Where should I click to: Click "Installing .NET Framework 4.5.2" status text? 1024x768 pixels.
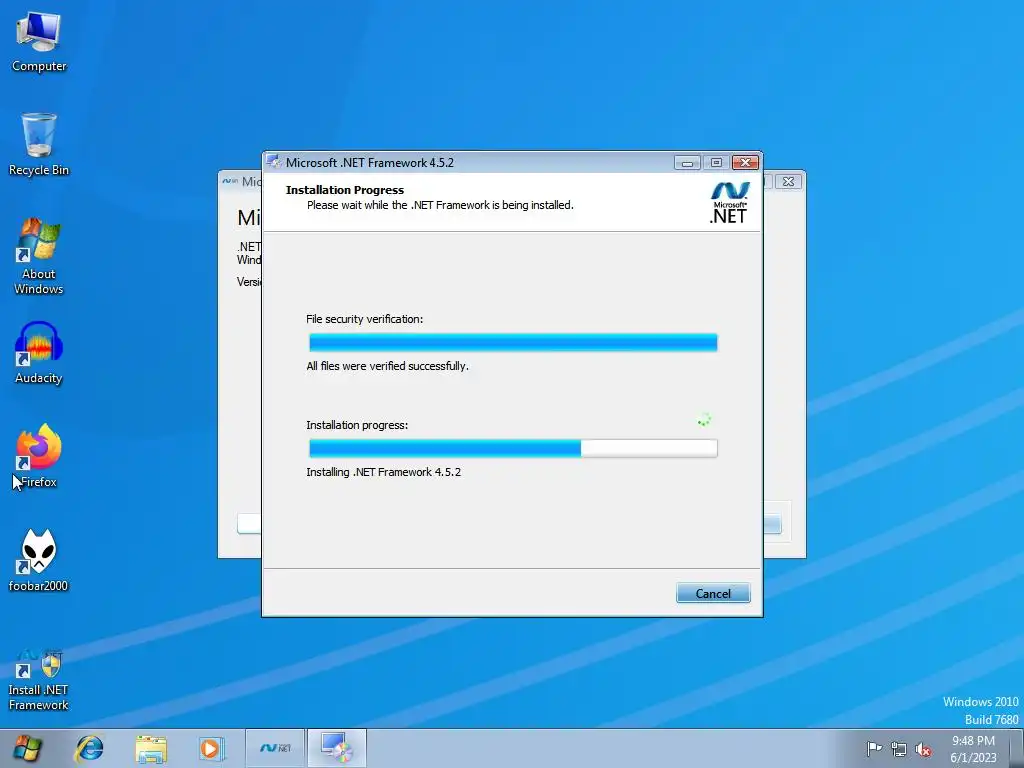tap(383, 472)
